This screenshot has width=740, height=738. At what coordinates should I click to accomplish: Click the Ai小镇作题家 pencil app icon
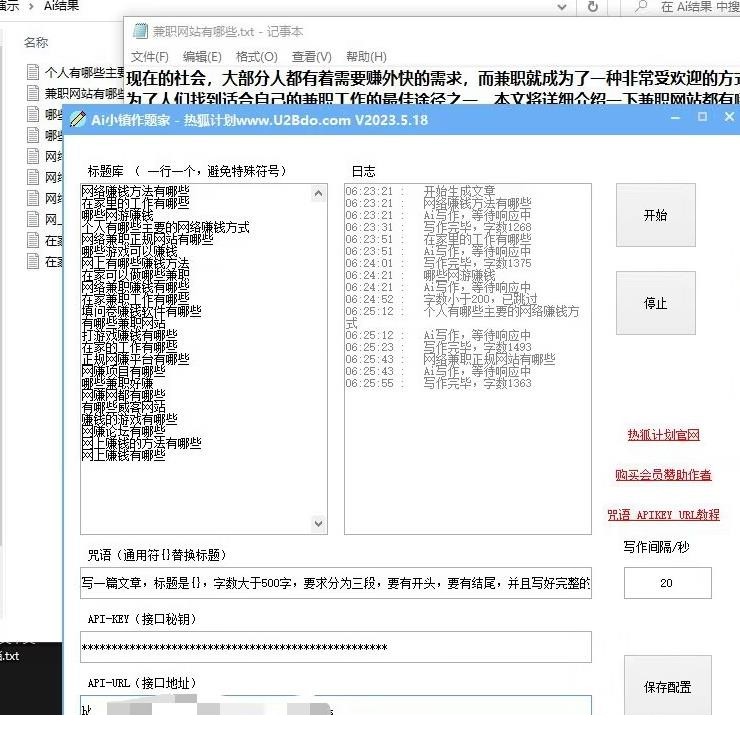tap(77, 119)
